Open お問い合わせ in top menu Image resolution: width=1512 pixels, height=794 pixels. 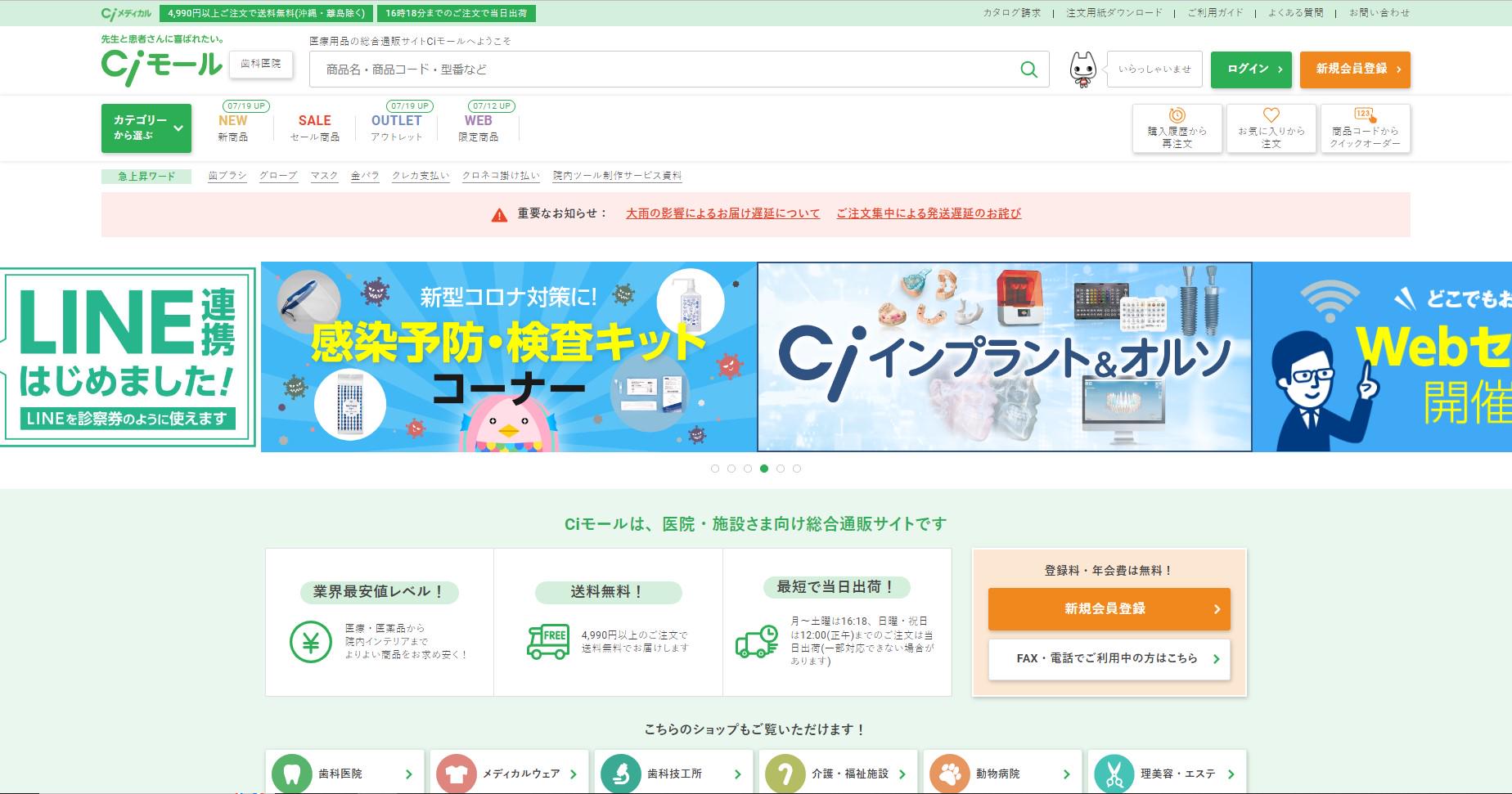[x=1379, y=13]
